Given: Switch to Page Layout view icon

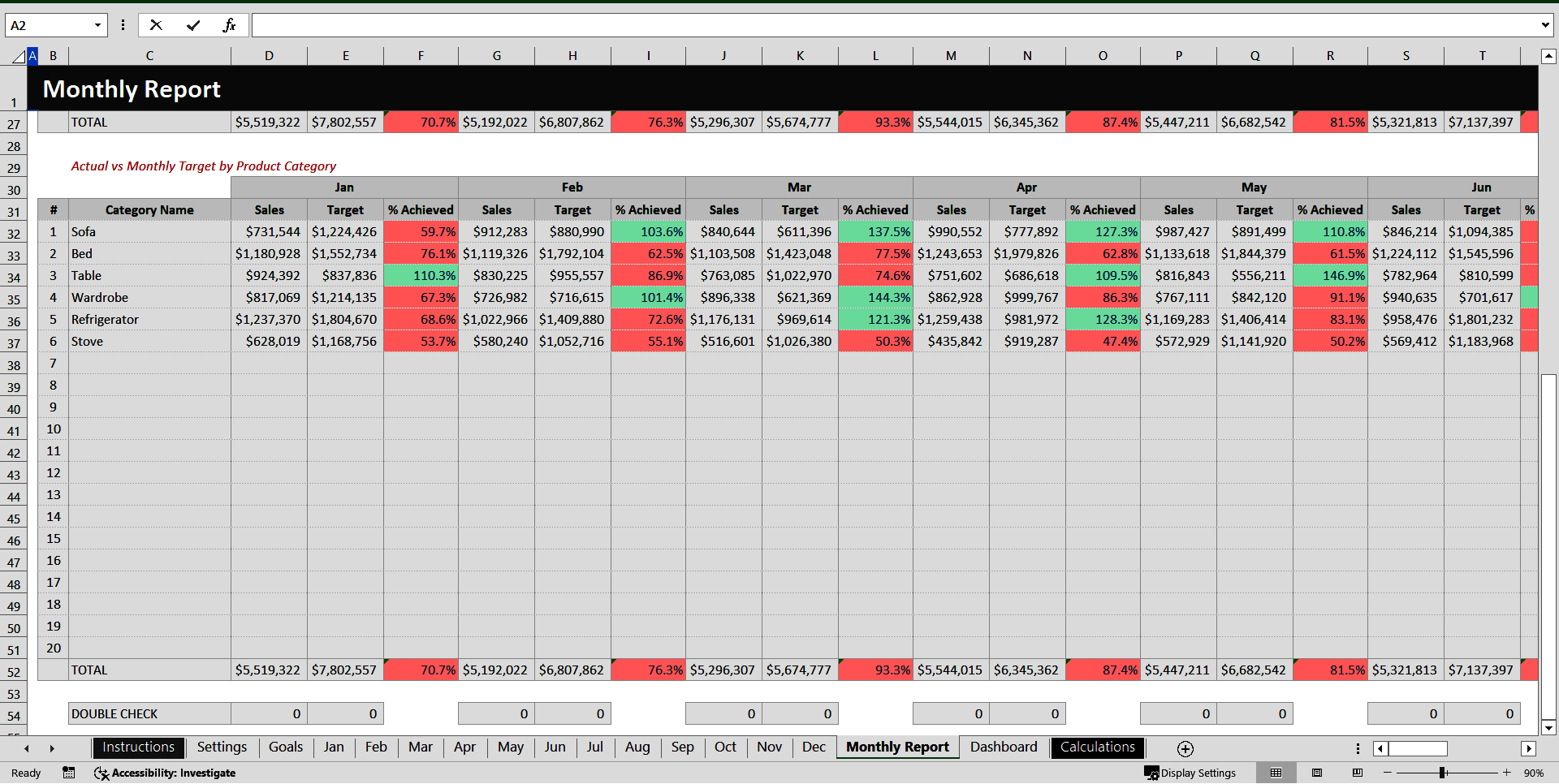Looking at the screenshot, I should click(1316, 773).
